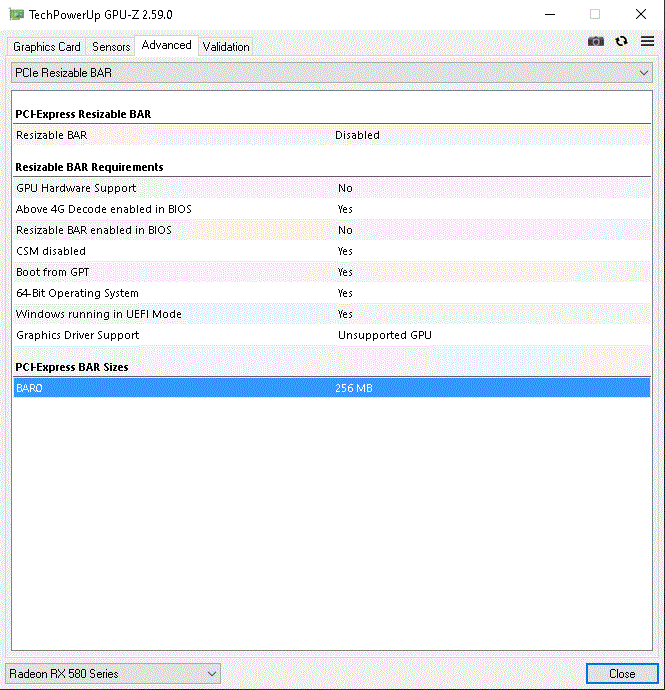Click the camera screenshot icon
Screen dimensions: 665x690
tap(596, 41)
